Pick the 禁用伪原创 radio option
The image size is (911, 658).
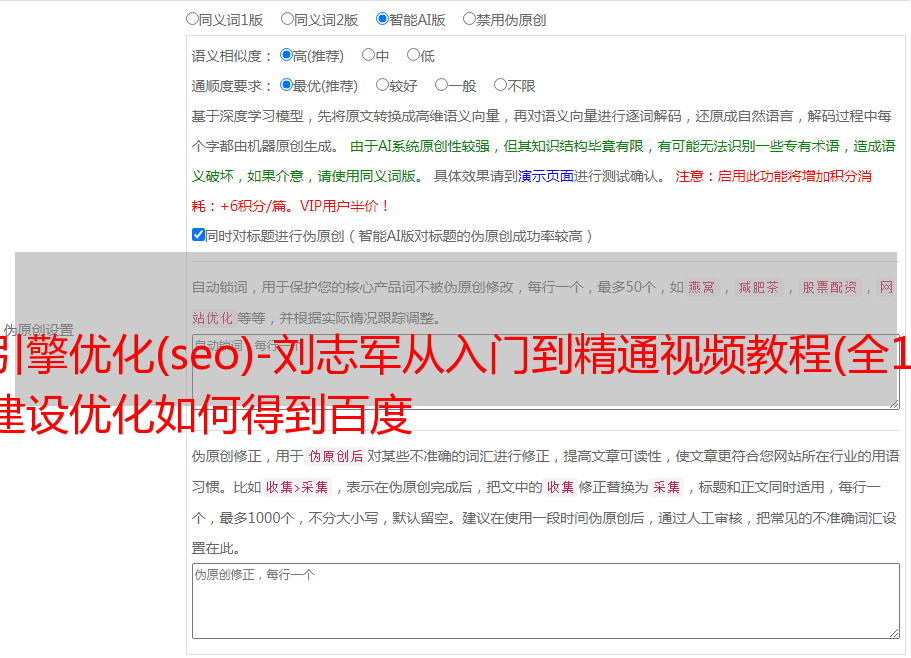[x=469, y=19]
